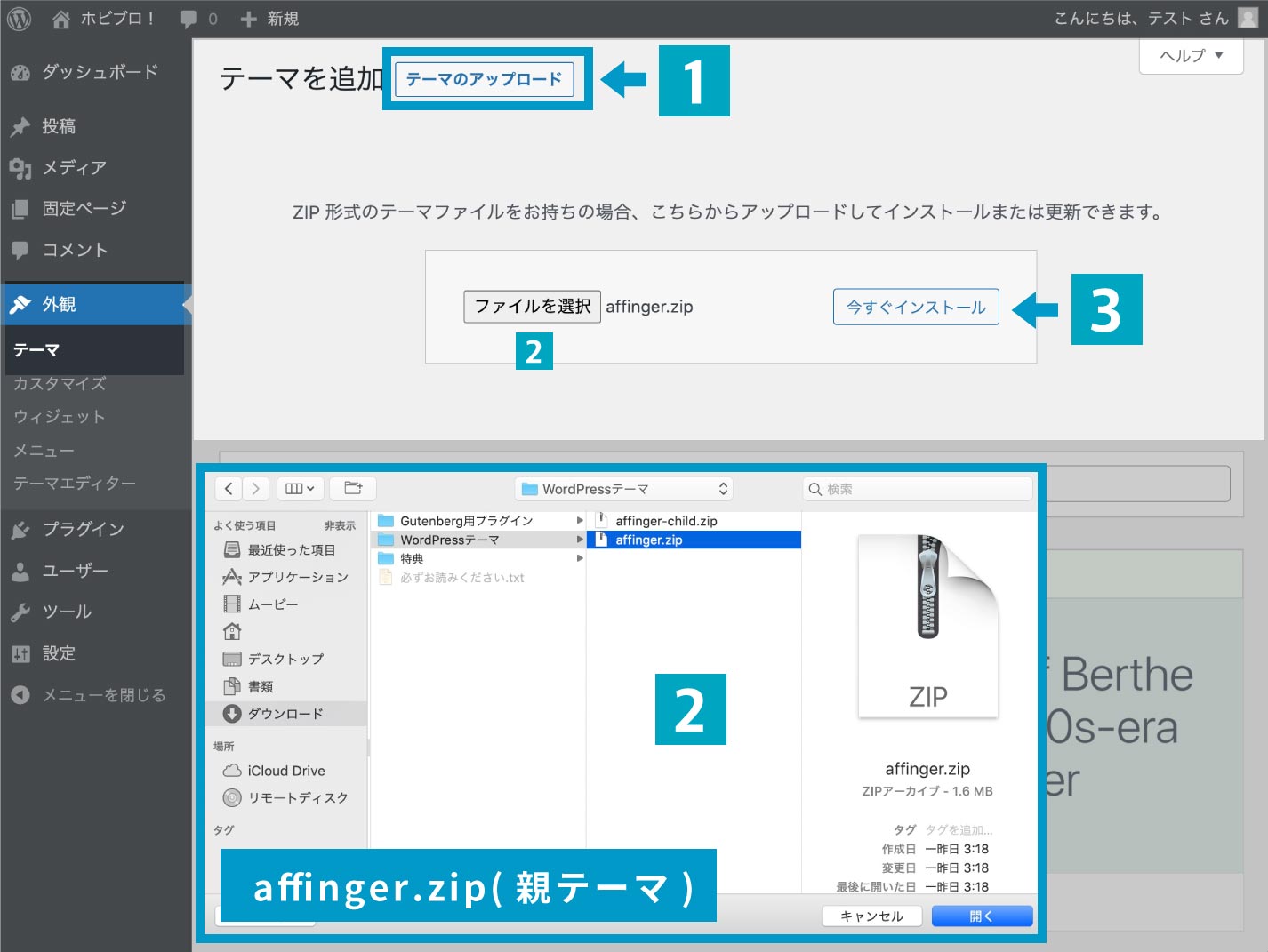Click the 今すぐインストール button
The height and width of the screenshot is (952, 1268).
pos(915,307)
